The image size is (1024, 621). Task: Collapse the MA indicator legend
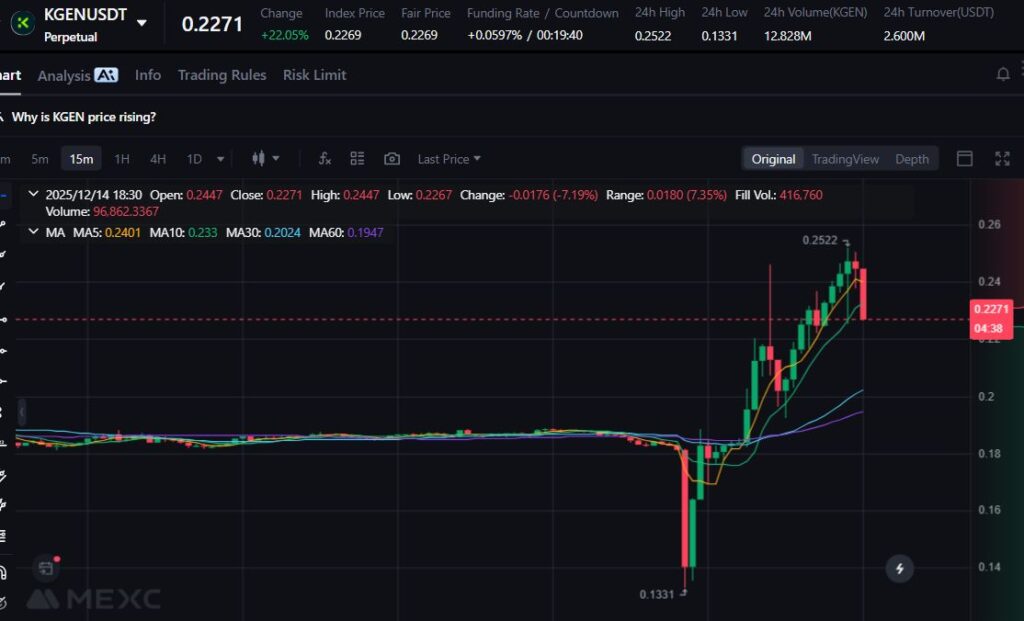click(34, 232)
